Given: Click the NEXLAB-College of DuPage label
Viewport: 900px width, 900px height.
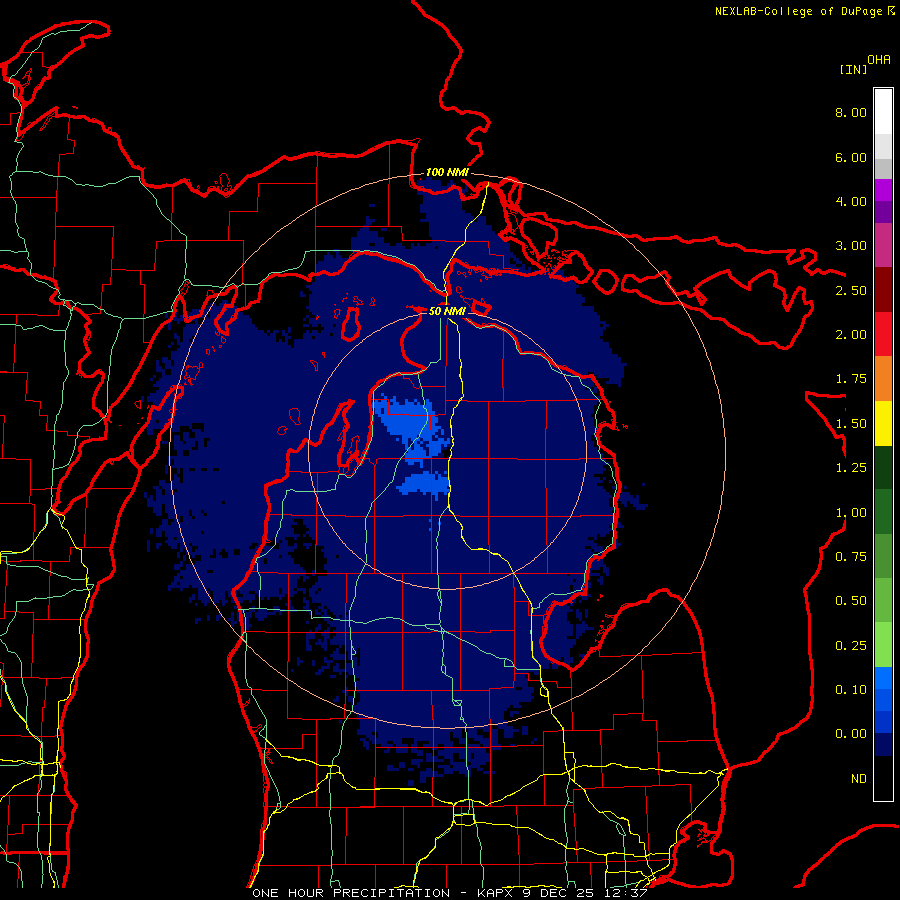Looking at the screenshot, I should [804, 11].
